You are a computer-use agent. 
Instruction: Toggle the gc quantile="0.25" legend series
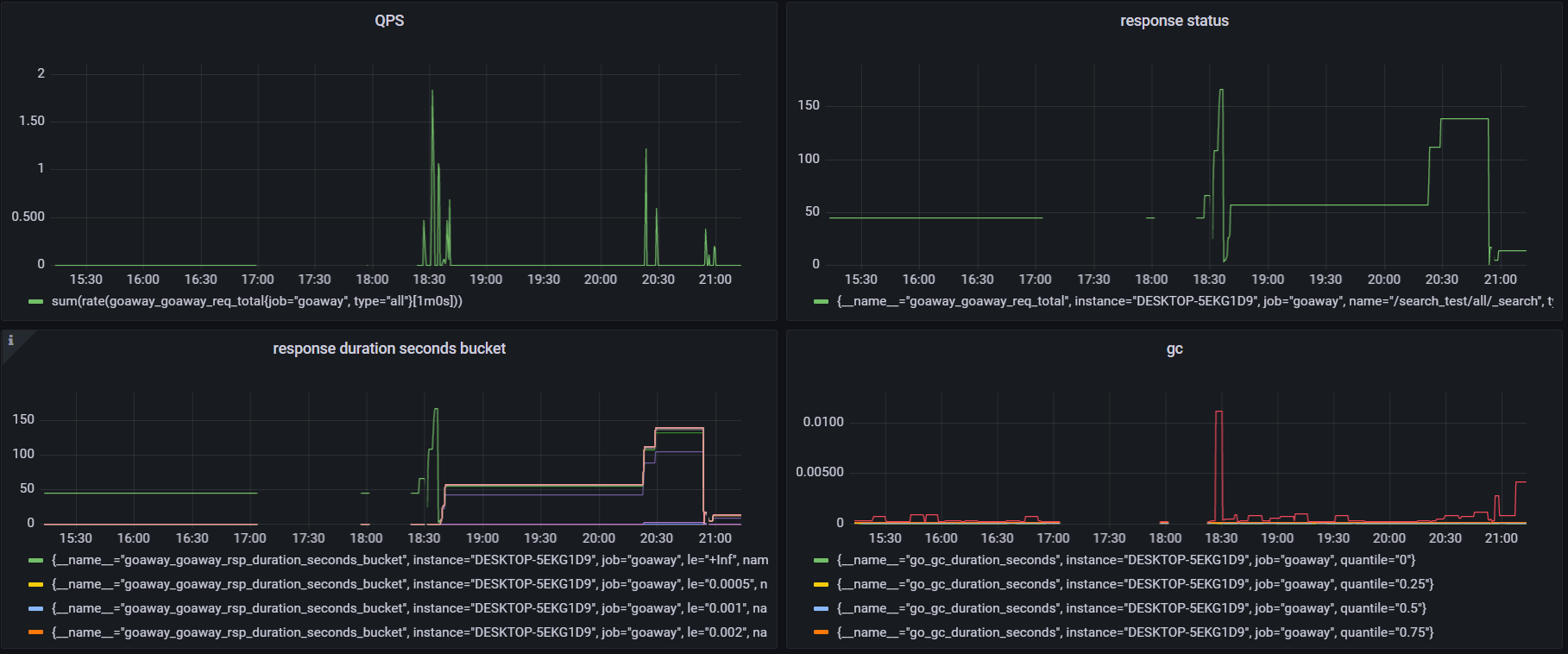tap(1135, 584)
